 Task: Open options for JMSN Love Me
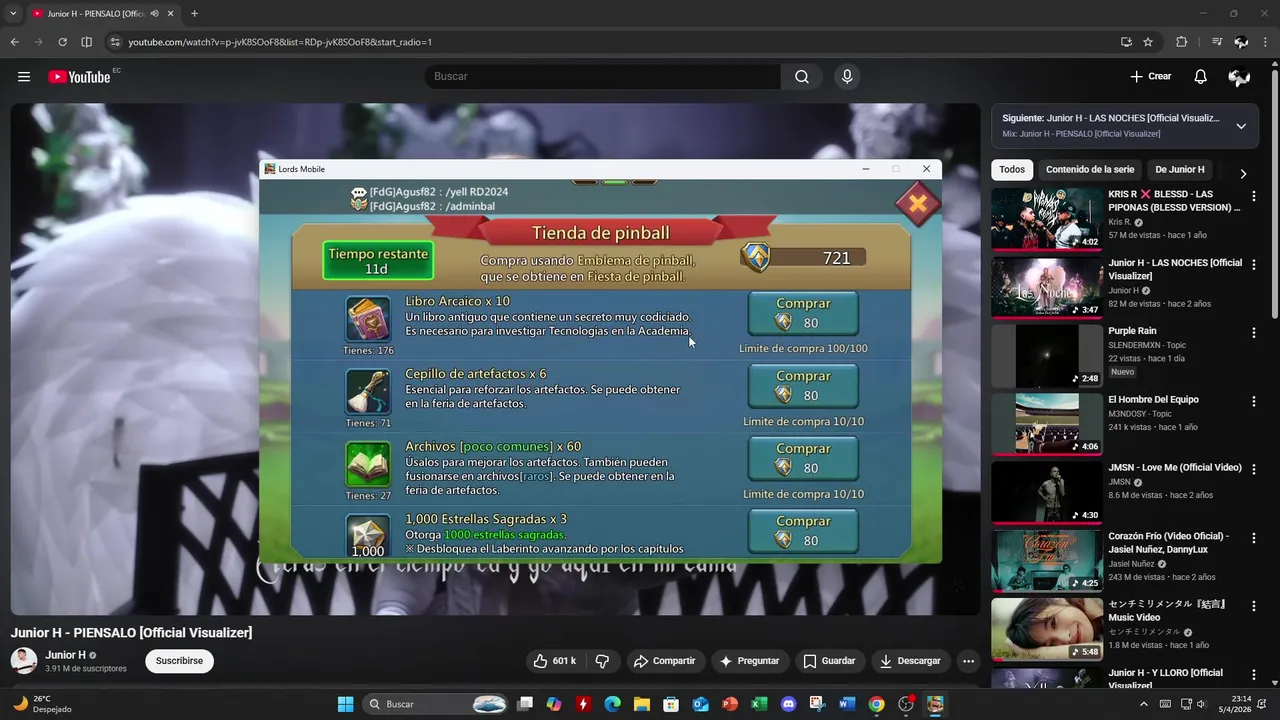(1254, 470)
